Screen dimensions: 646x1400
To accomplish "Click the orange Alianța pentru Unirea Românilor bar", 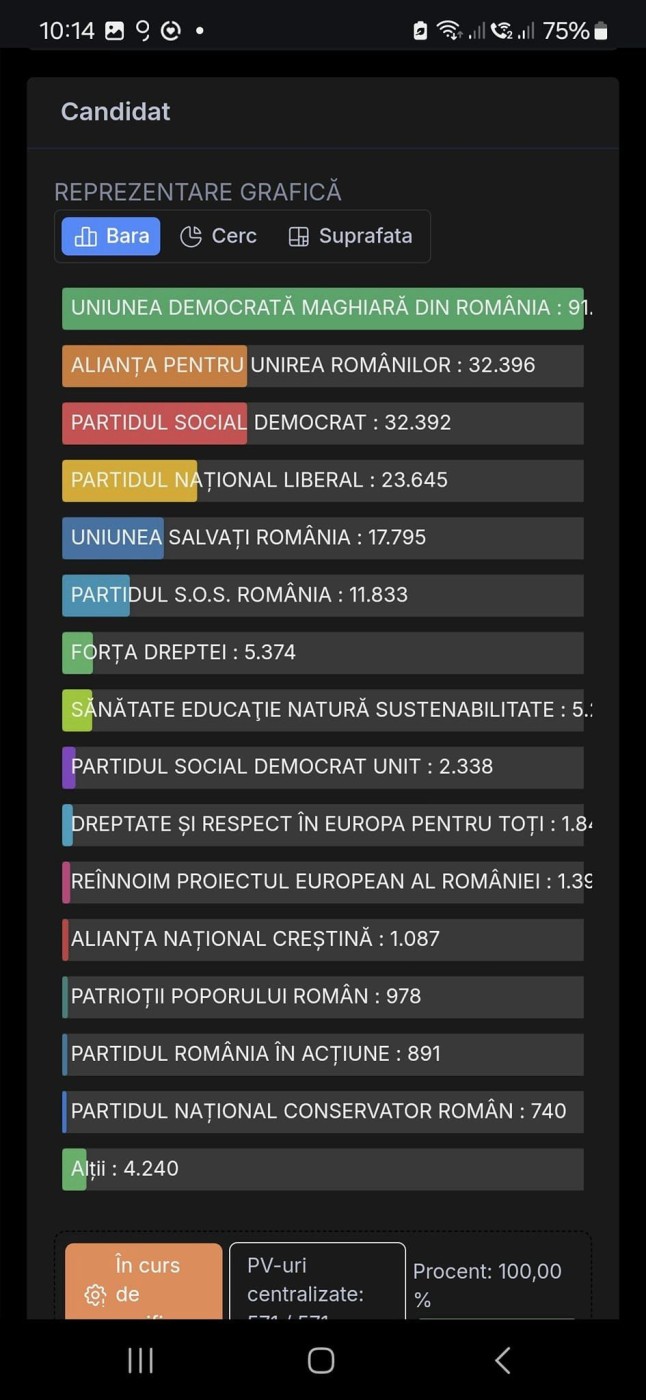I will click(x=154, y=366).
